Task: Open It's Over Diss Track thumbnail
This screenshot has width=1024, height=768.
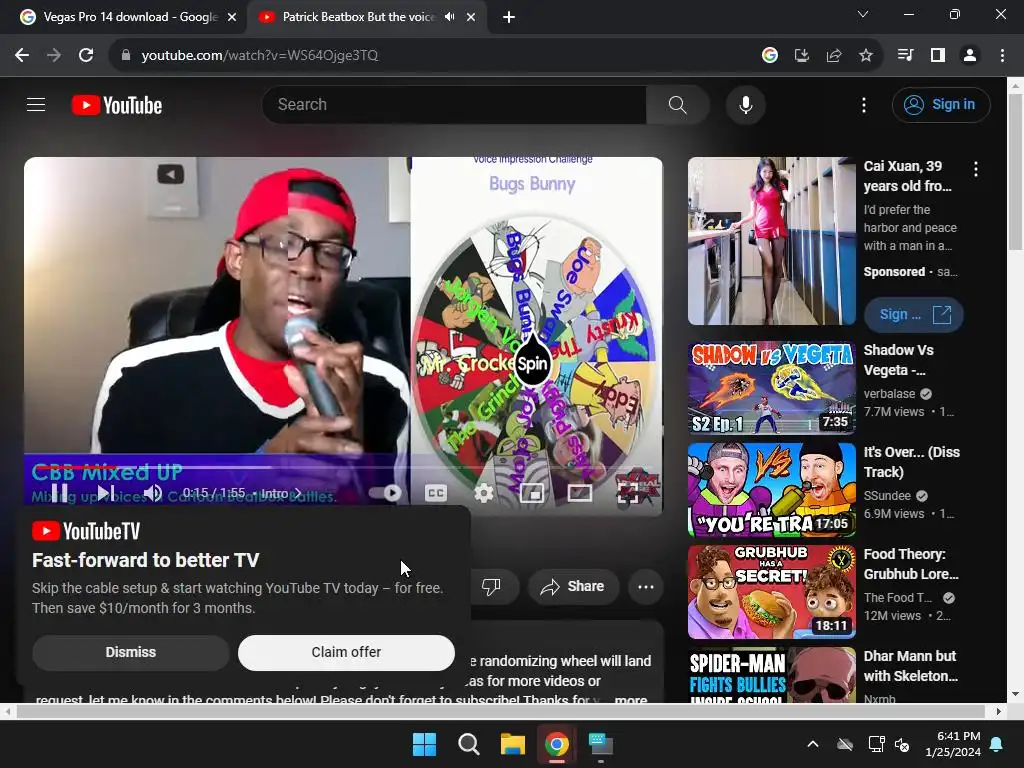Action: [x=771, y=490]
